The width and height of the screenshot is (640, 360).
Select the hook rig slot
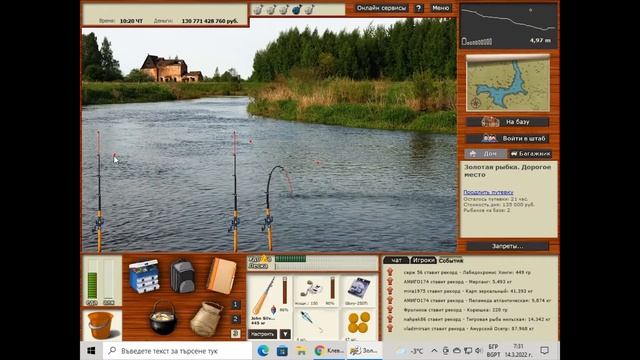pos(316,325)
